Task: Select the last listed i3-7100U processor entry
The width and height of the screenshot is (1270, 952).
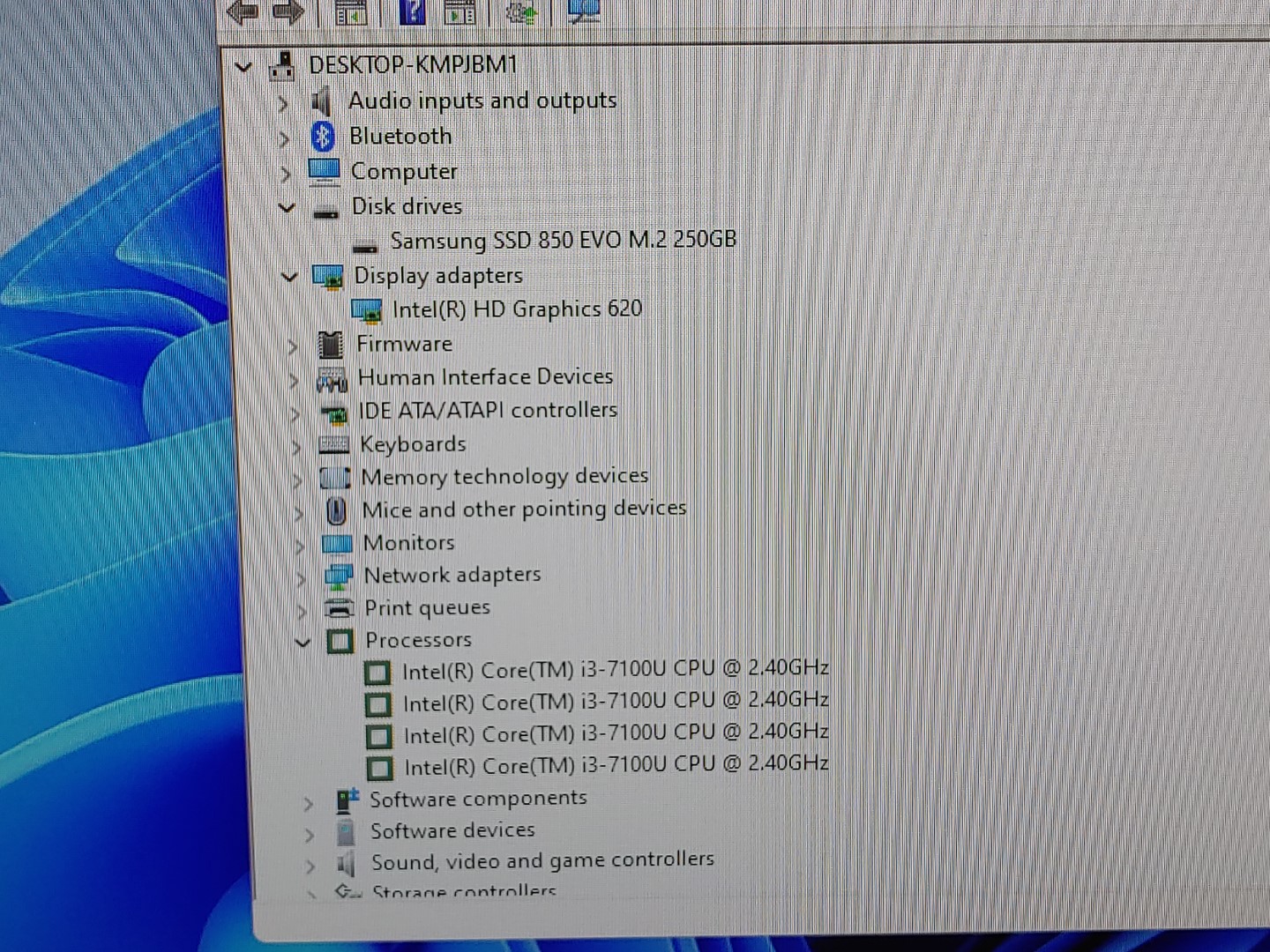Action: pyautogui.click(x=616, y=765)
